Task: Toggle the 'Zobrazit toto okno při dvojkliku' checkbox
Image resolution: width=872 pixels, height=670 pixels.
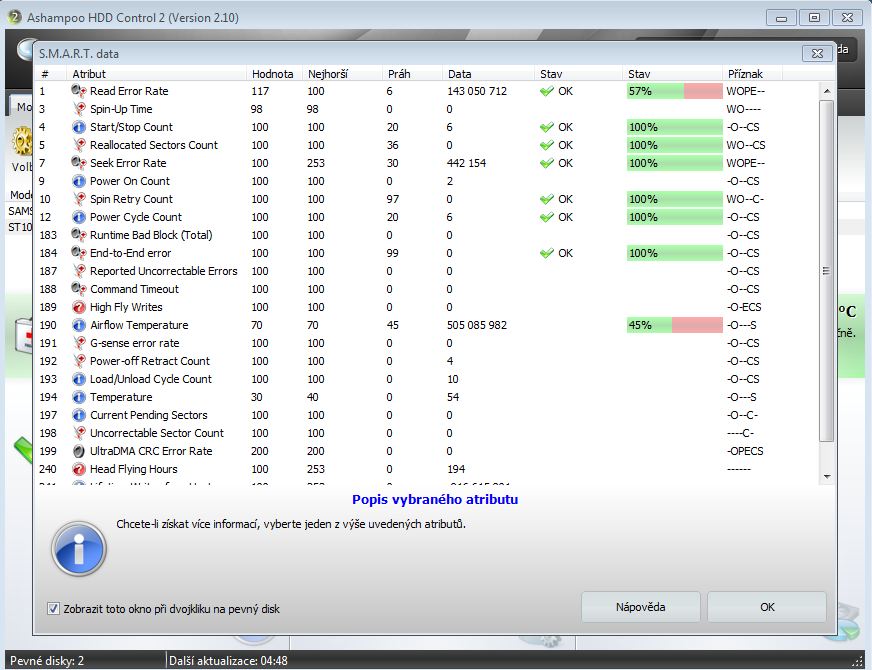Action: [x=53, y=609]
